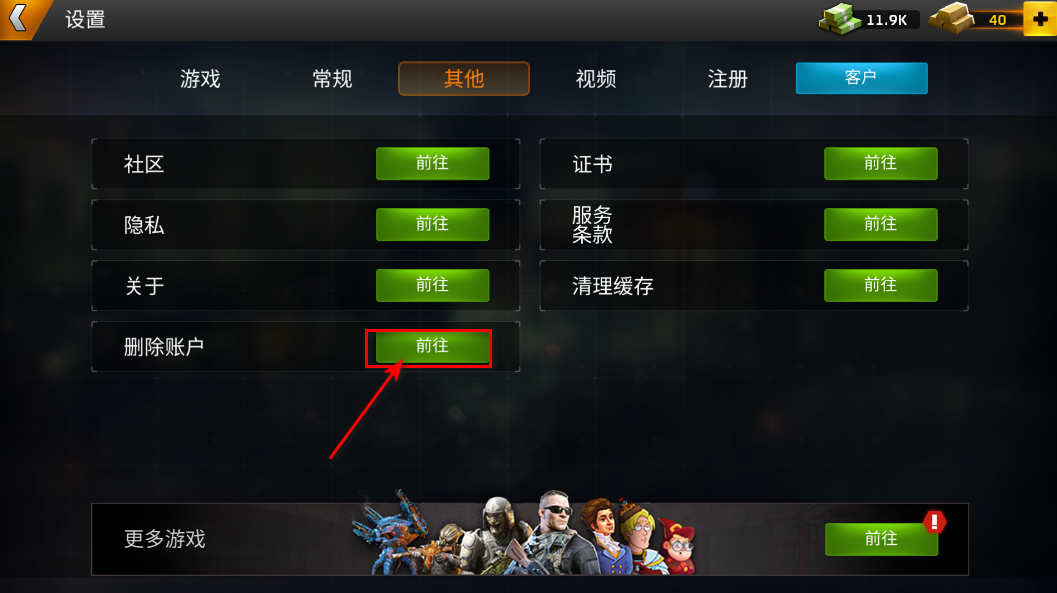
Task: Click the blue 客户 button
Action: click(862, 78)
